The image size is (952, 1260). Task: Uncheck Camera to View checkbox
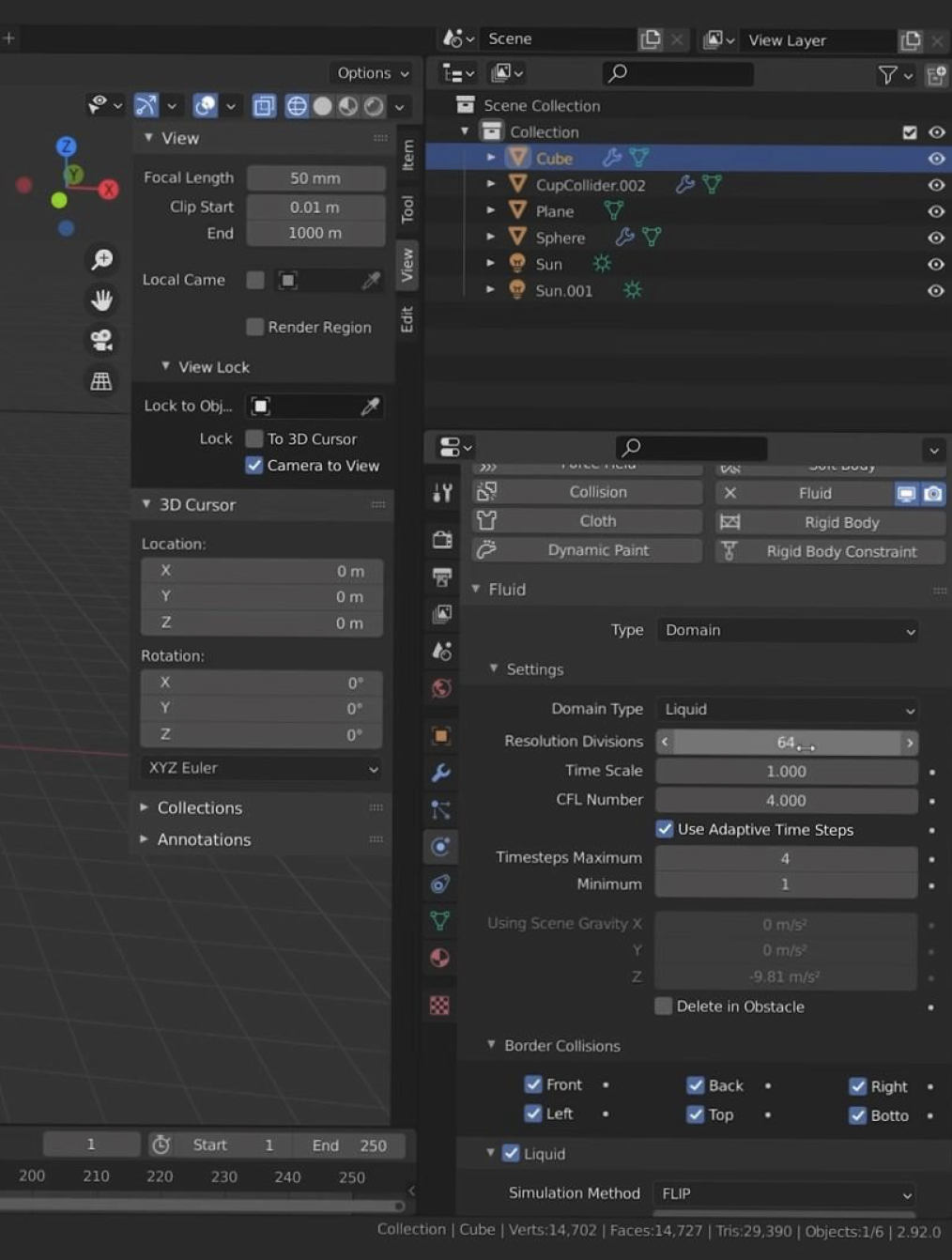pos(253,465)
